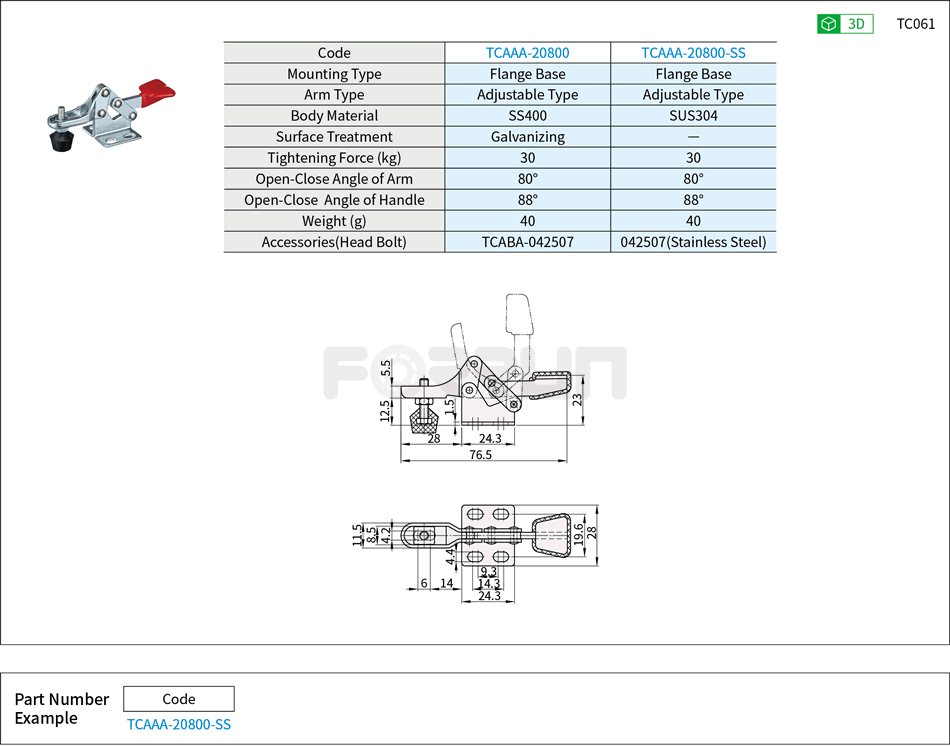The image size is (950, 746).
Task: Click the TCAAA-20800-SS product code link
Action: (x=693, y=52)
